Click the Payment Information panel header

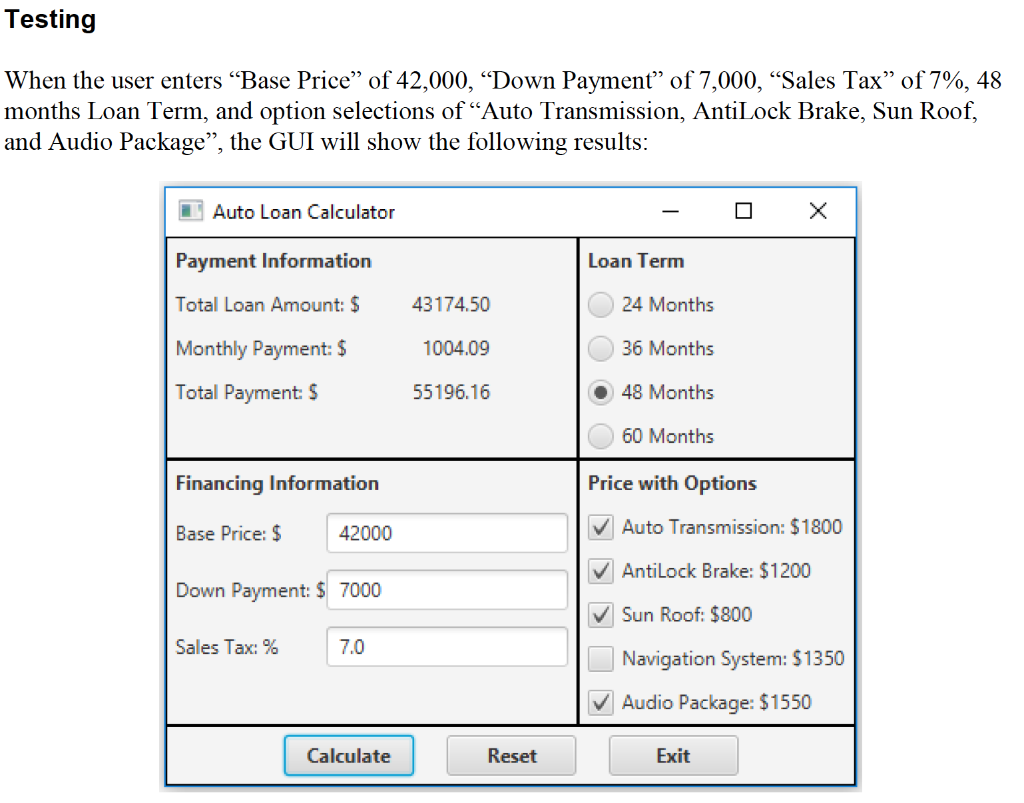click(273, 261)
